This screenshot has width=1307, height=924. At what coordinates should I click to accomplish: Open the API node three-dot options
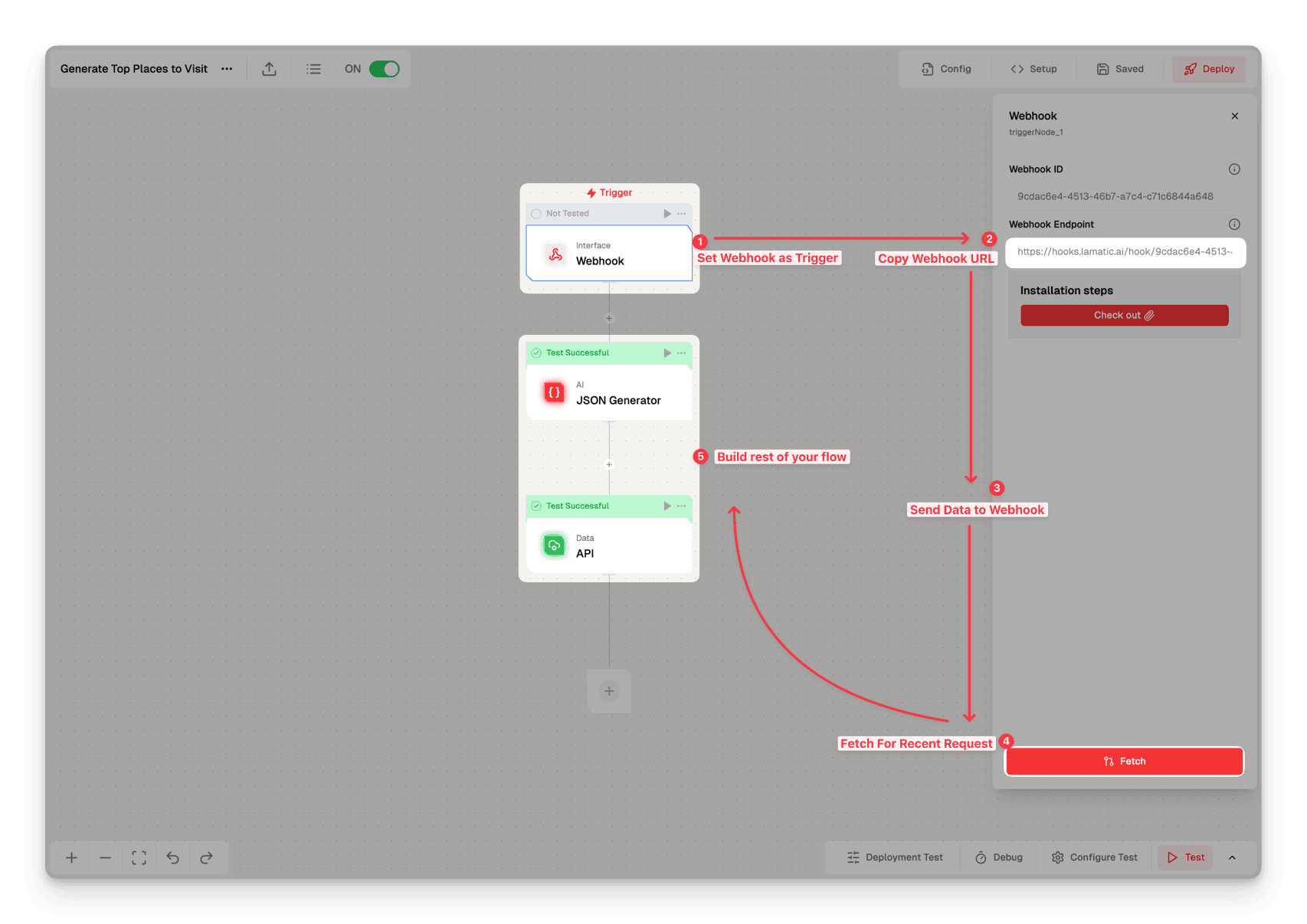tap(681, 506)
